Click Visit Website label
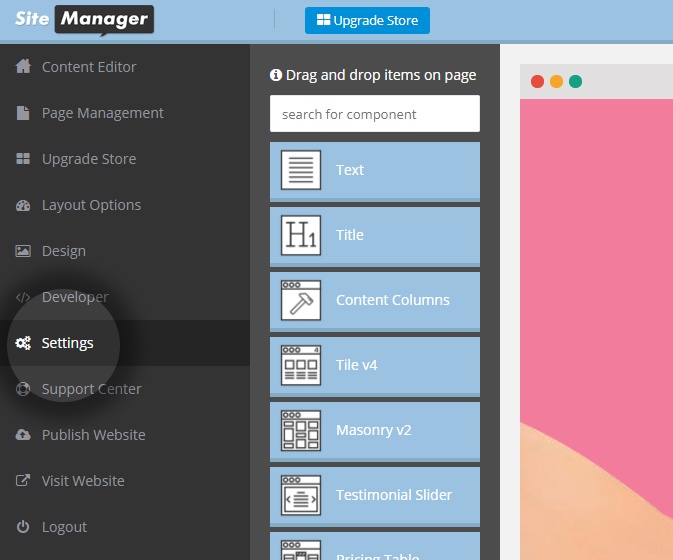The height and width of the screenshot is (560, 673). pos(83,481)
